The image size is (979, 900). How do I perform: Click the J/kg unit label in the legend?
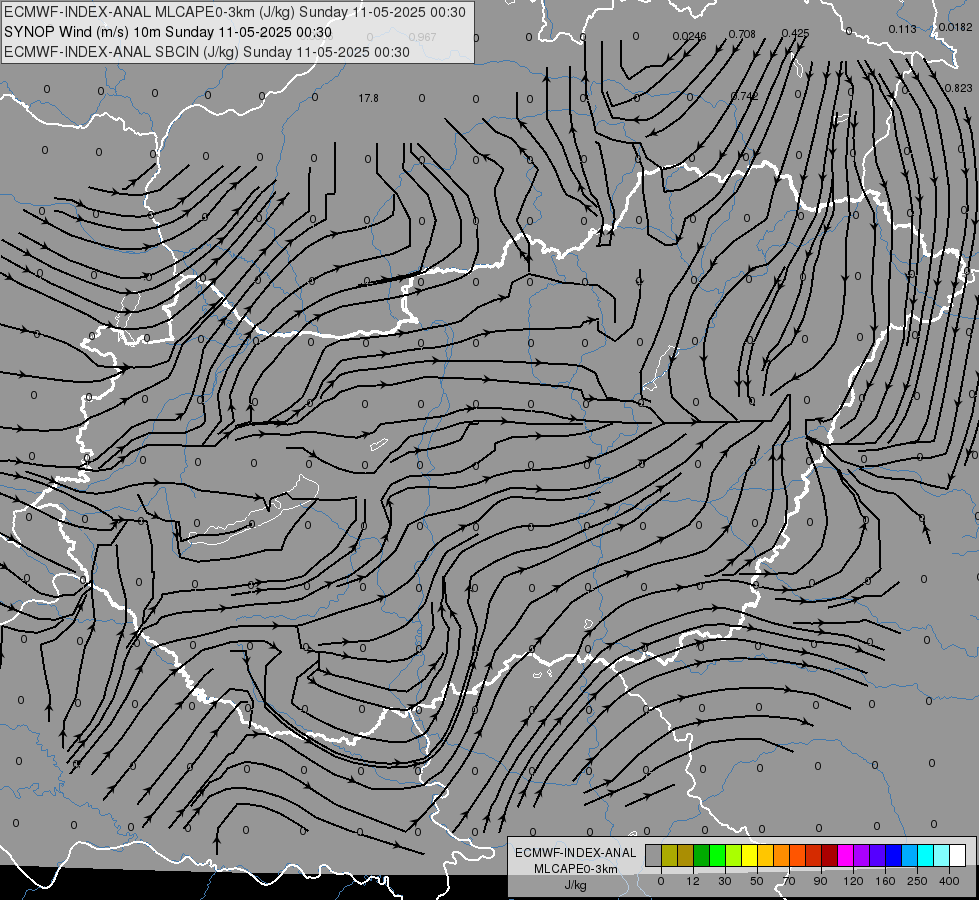coord(575,885)
